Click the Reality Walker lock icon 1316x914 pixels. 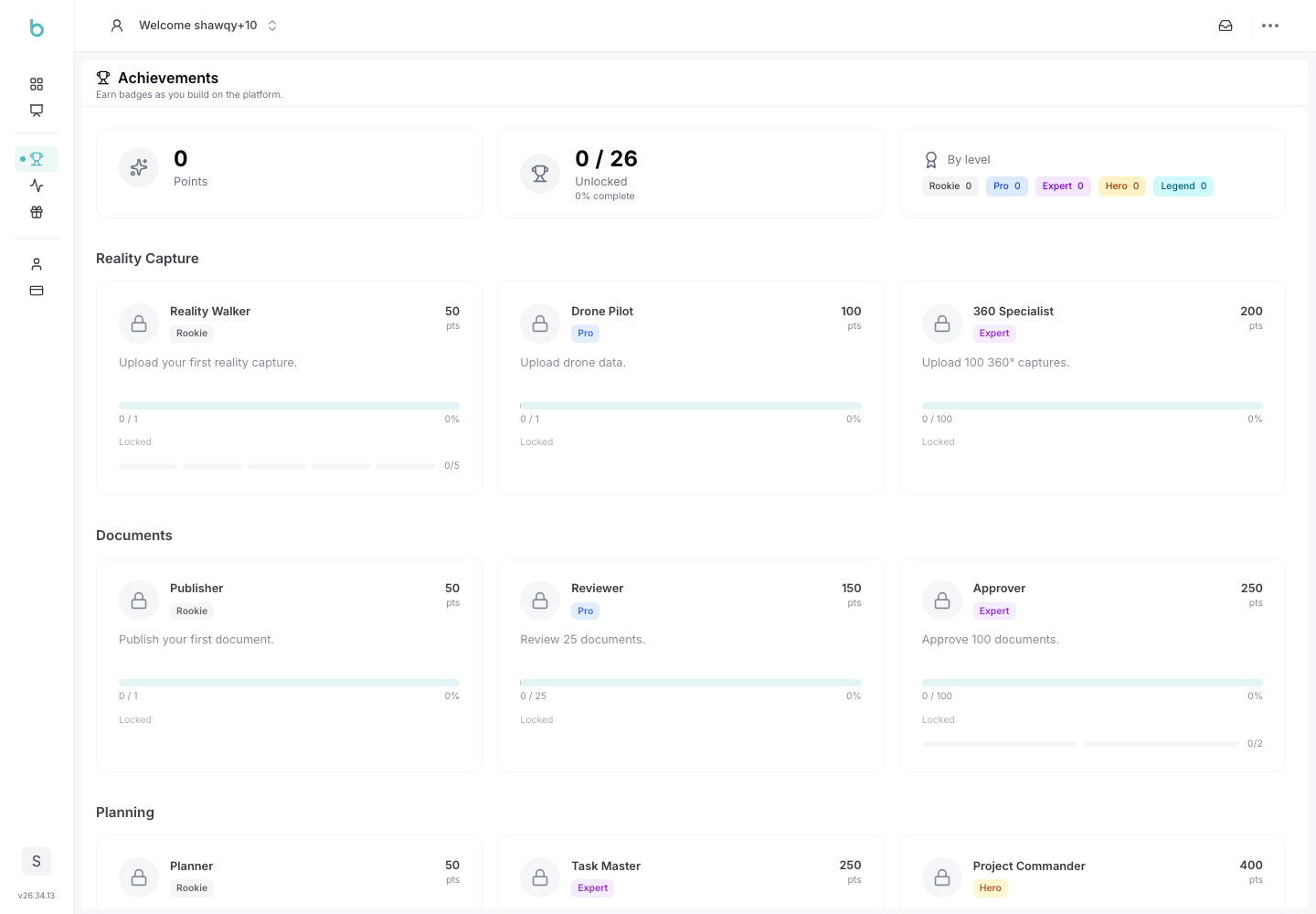[139, 324]
